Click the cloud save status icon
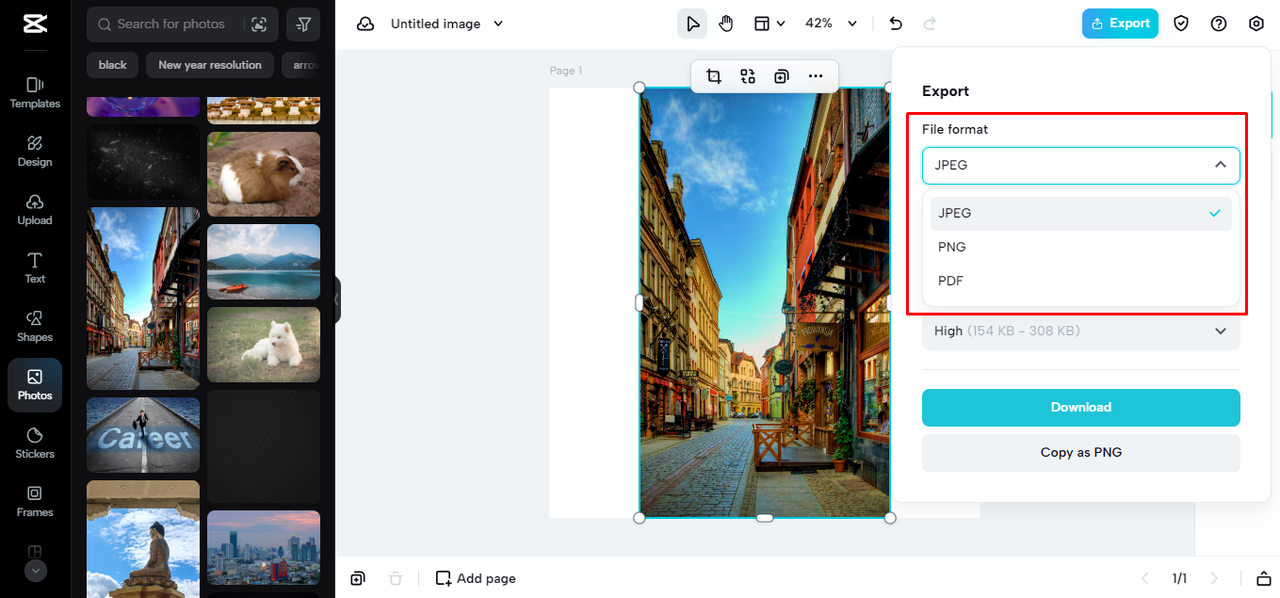1280x598 pixels. coord(365,24)
